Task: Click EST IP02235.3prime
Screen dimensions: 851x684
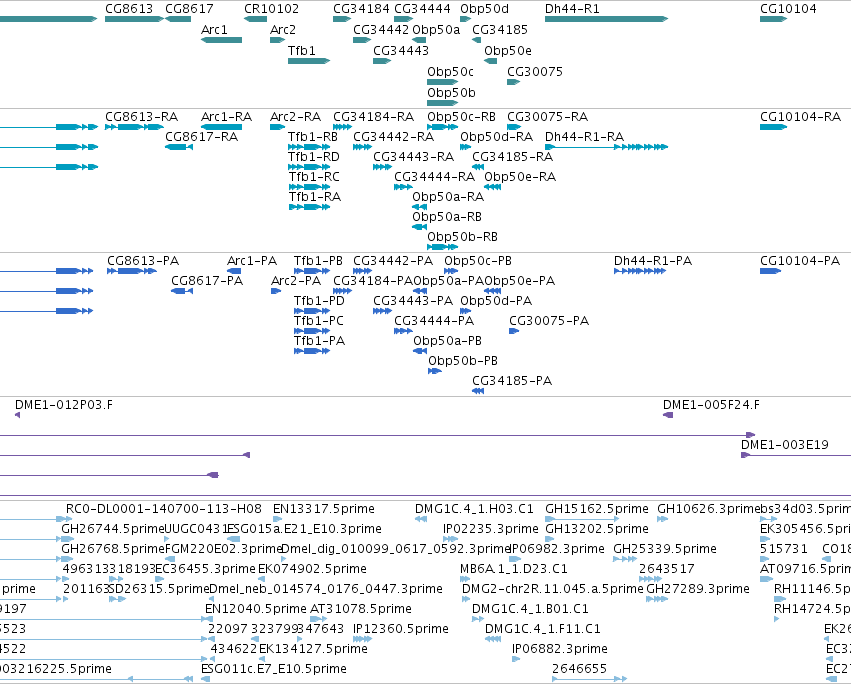Action: 450,540
